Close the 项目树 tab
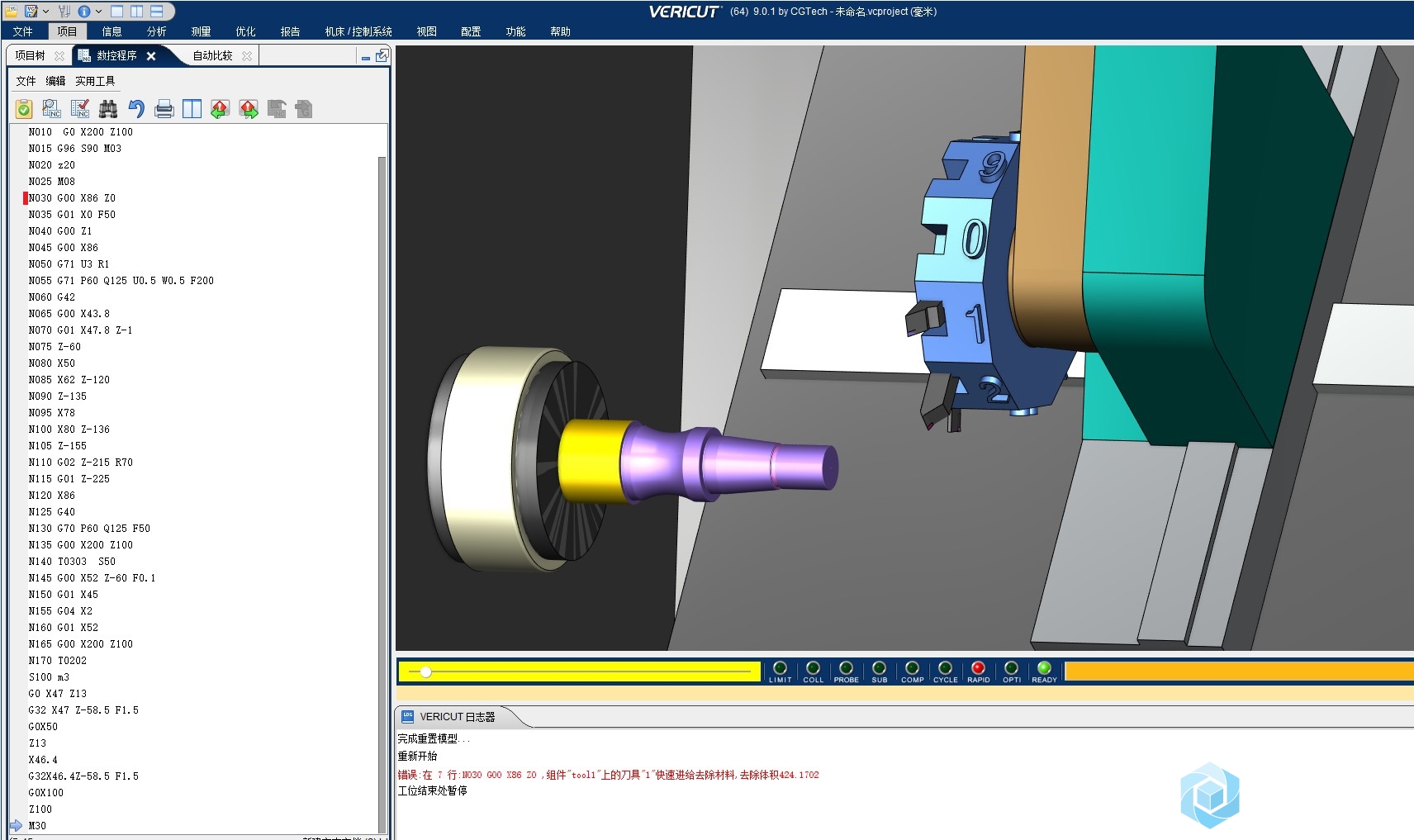1414x840 pixels. pyautogui.click(x=59, y=56)
